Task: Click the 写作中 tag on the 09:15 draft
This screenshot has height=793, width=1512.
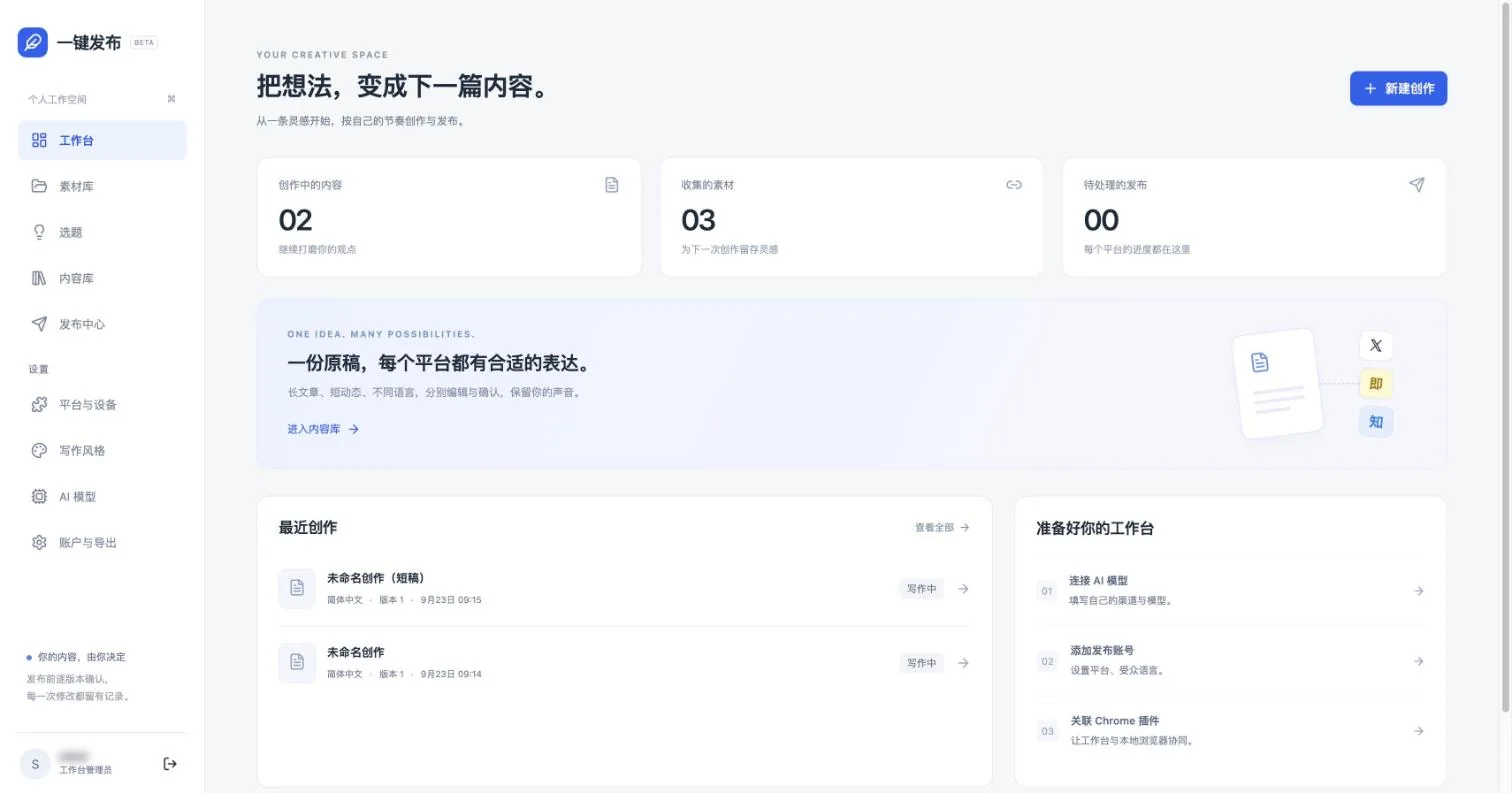Action: 921,589
